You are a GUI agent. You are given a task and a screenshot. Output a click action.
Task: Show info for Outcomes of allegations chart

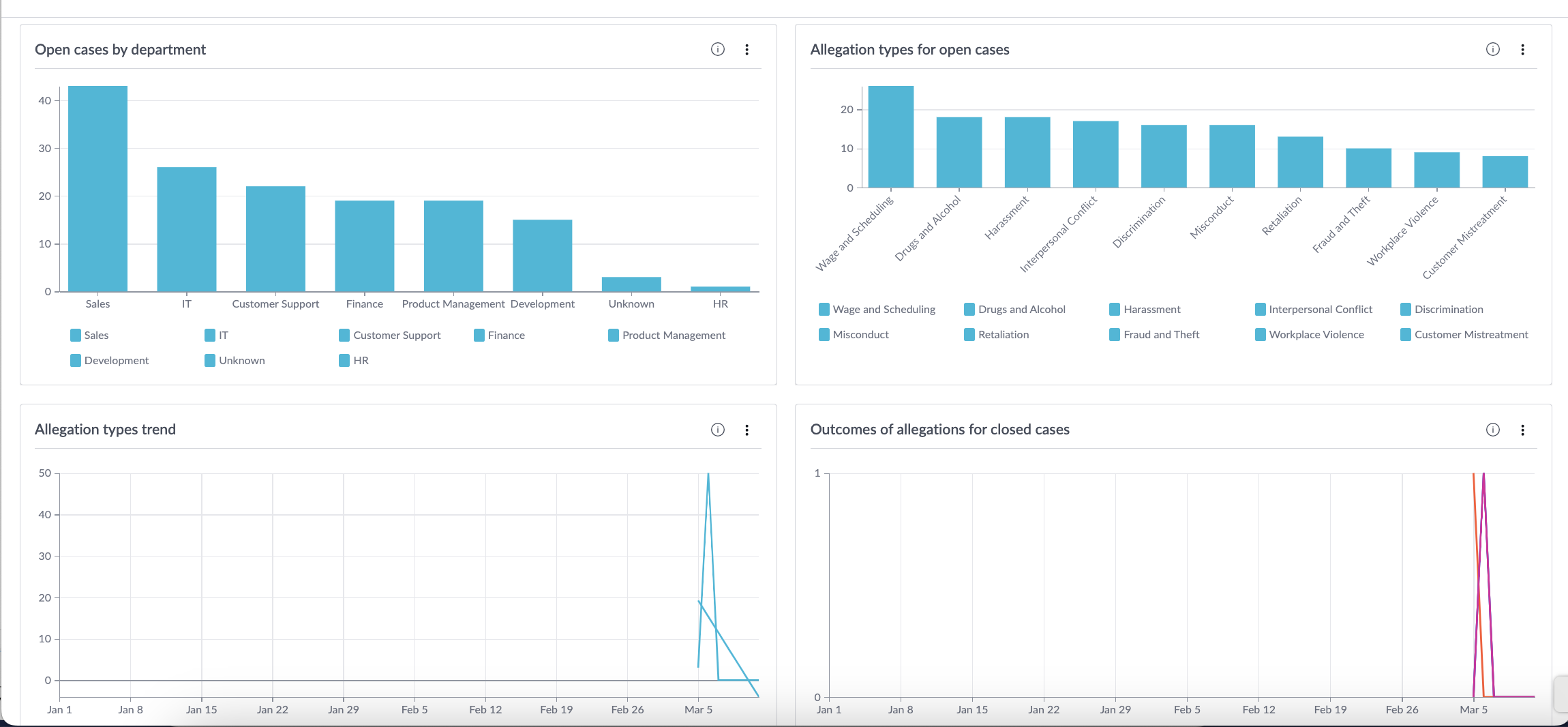coord(1492,430)
